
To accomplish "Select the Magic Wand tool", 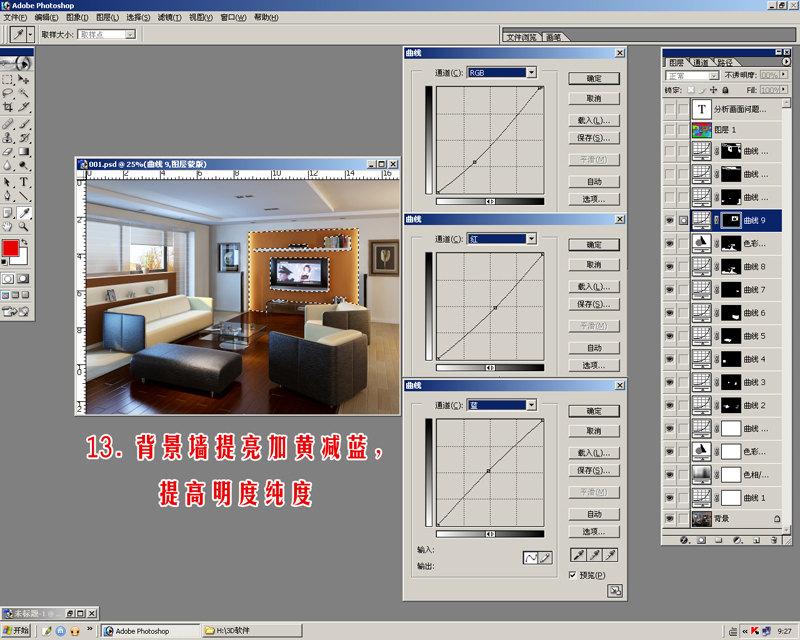I will [x=23, y=93].
